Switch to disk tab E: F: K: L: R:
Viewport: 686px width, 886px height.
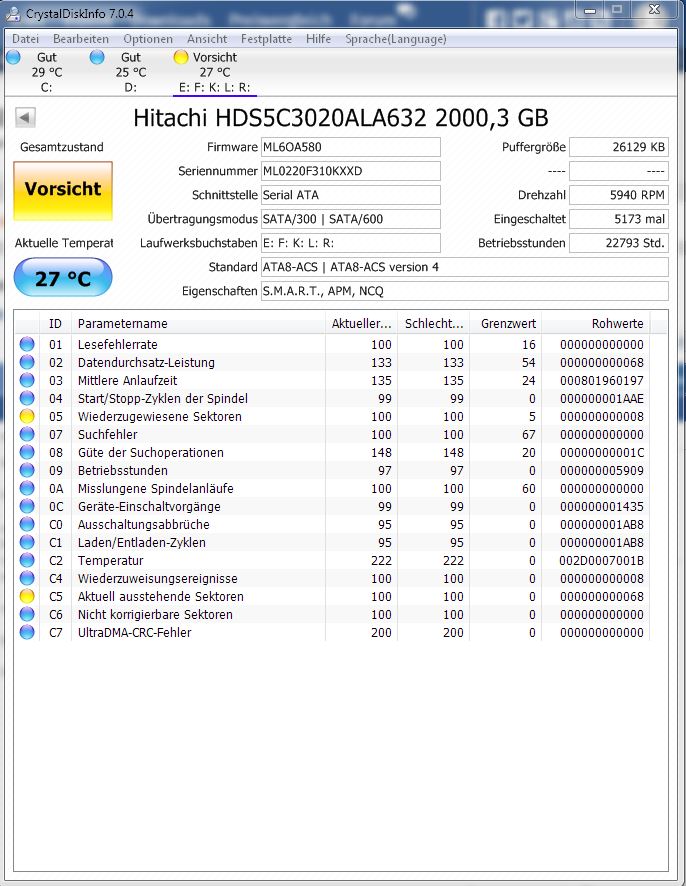point(215,72)
